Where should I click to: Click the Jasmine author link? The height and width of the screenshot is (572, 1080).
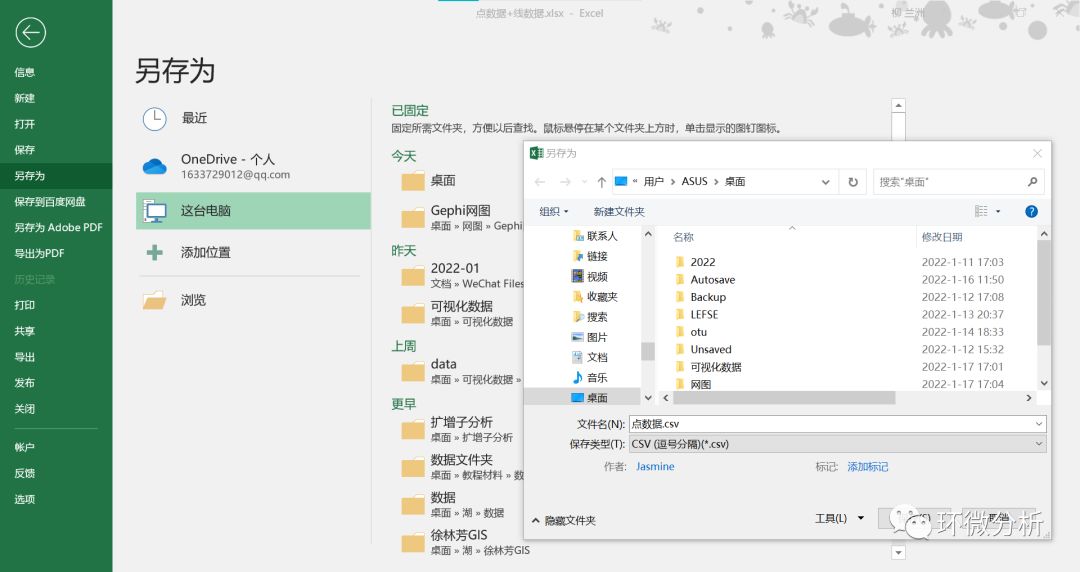coord(655,467)
